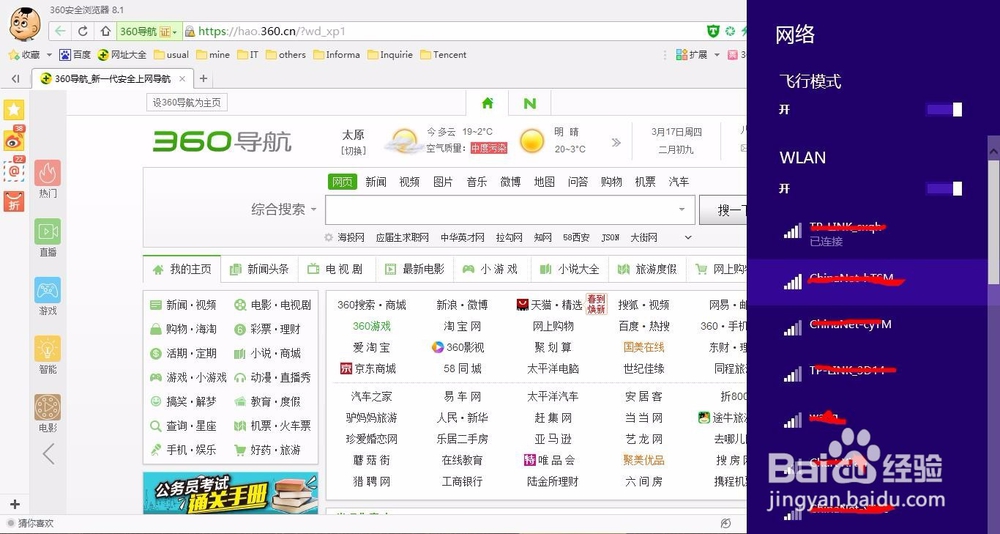
Task: Click the browser back arrow button
Action: pyautogui.click(x=60, y=31)
